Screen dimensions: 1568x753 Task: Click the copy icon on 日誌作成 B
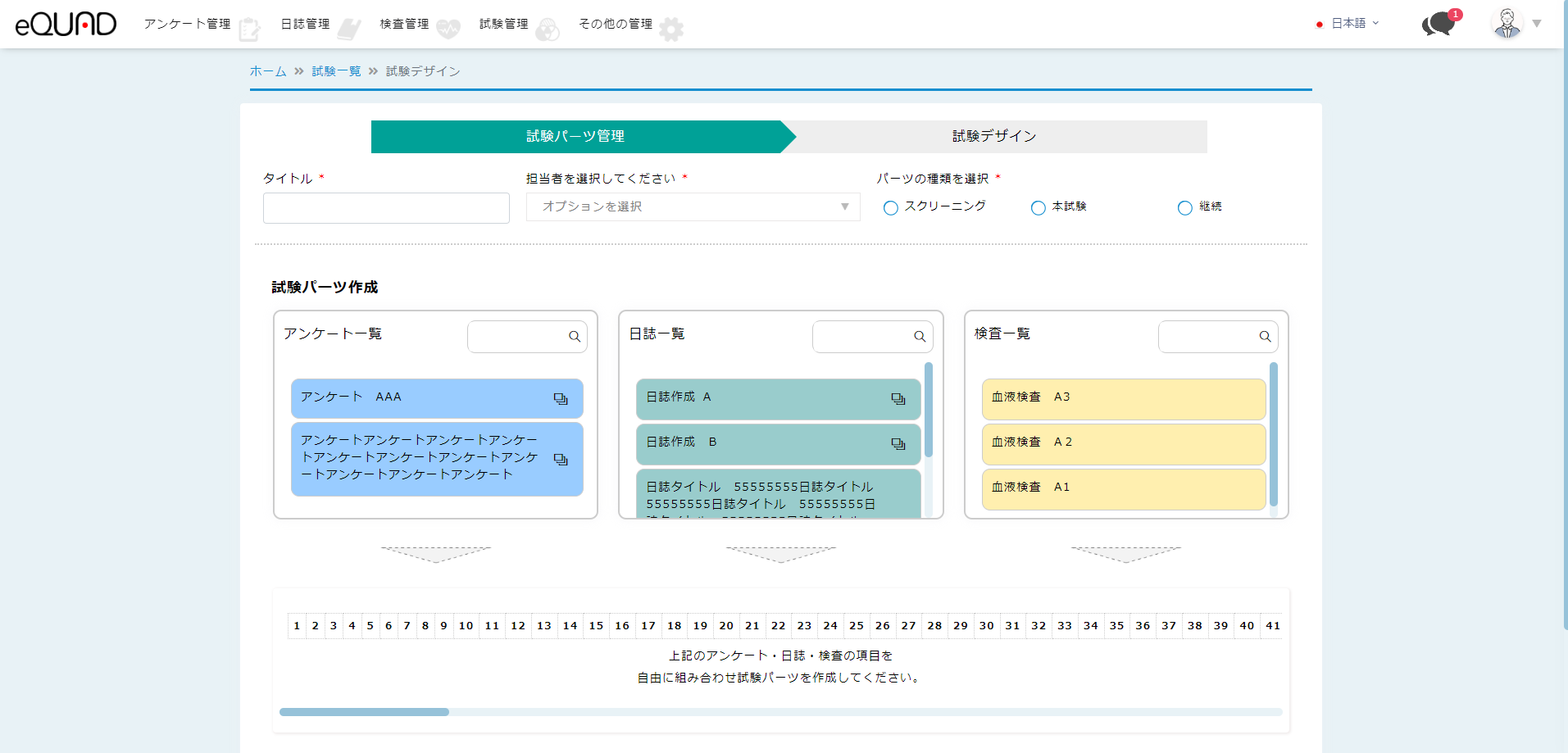[898, 444]
